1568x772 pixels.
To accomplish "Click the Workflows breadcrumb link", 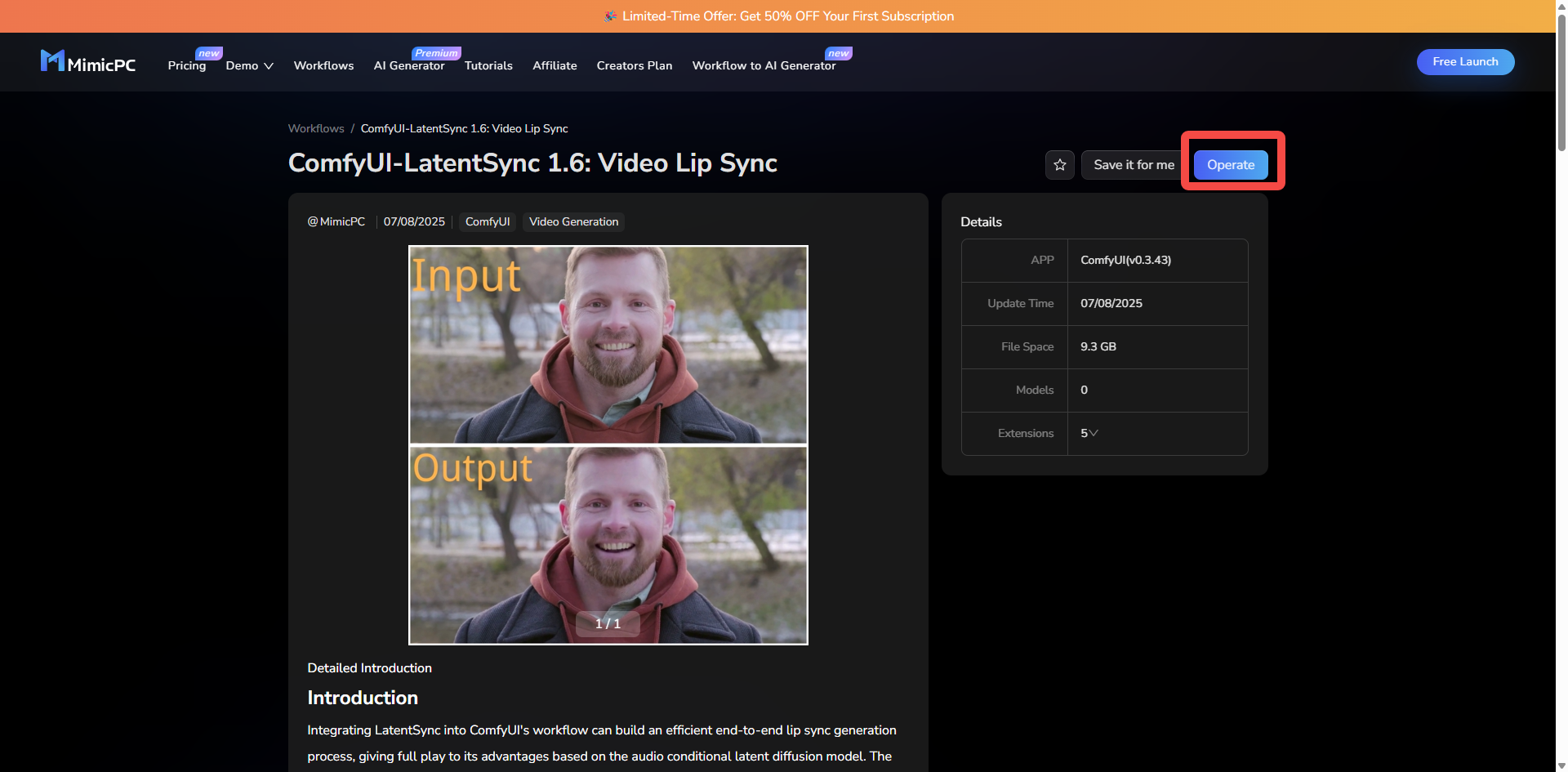I will (x=316, y=128).
